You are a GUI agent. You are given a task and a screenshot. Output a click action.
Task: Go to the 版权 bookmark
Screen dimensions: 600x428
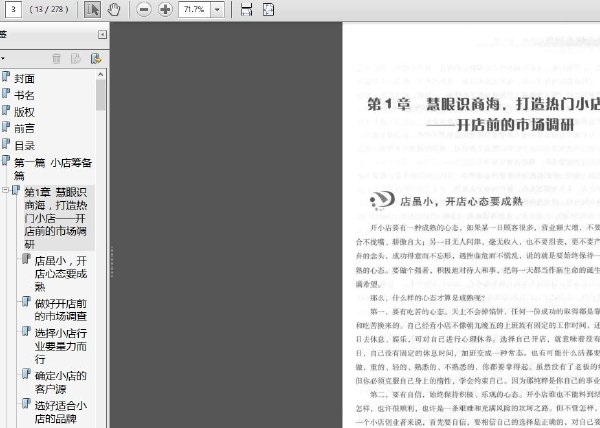(x=24, y=112)
